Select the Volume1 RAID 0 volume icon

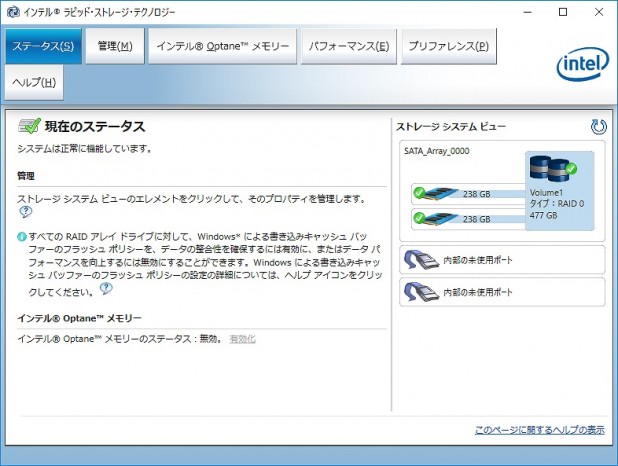click(x=553, y=169)
